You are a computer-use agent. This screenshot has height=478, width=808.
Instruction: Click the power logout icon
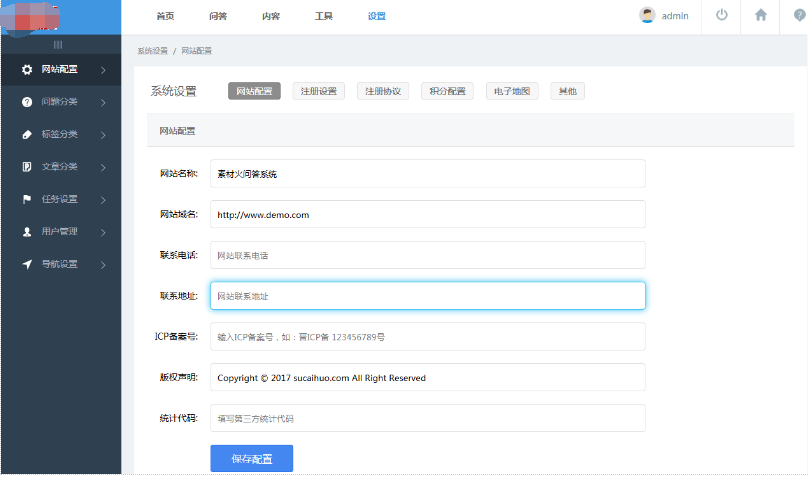click(x=721, y=15)
